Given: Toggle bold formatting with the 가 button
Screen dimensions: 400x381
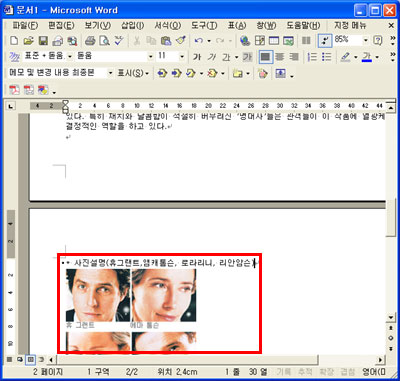Looking at the screenshot, I should tap(197, 57).
